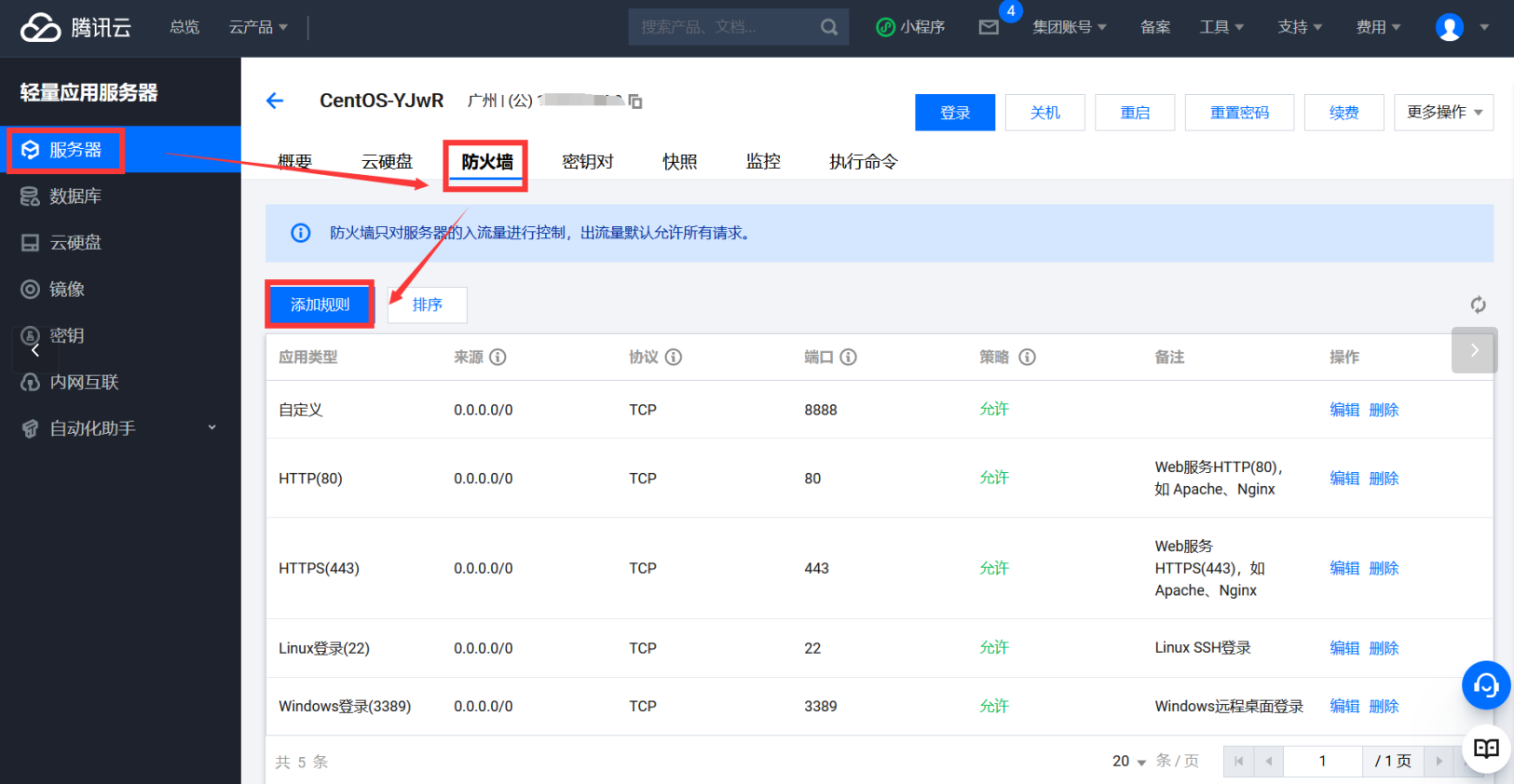Click the 重置密码 button
Viewport: 1514px width, 784px height.
pyautogui.click(x=1240, y=113)
